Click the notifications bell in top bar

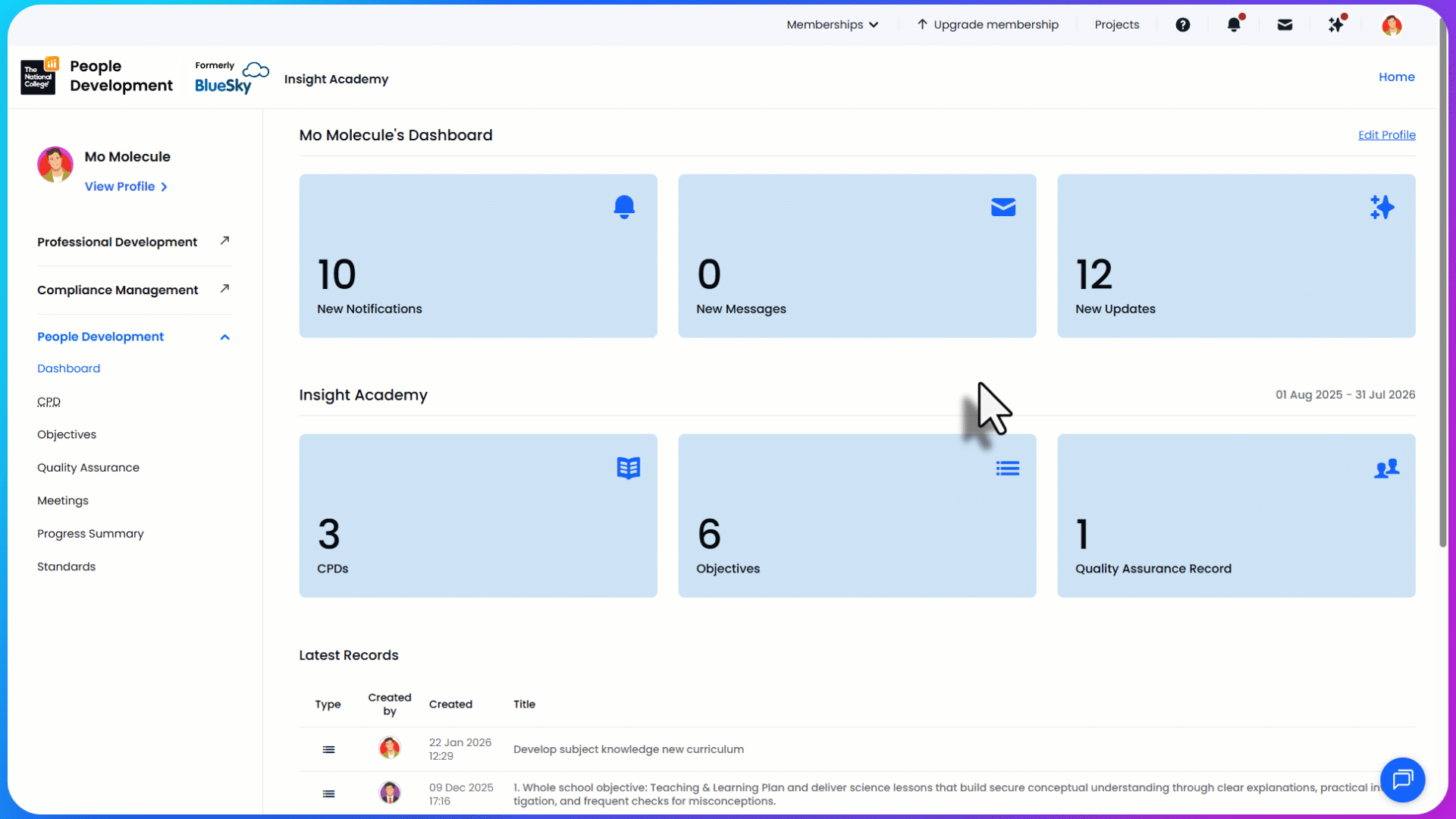[1234, 25]
